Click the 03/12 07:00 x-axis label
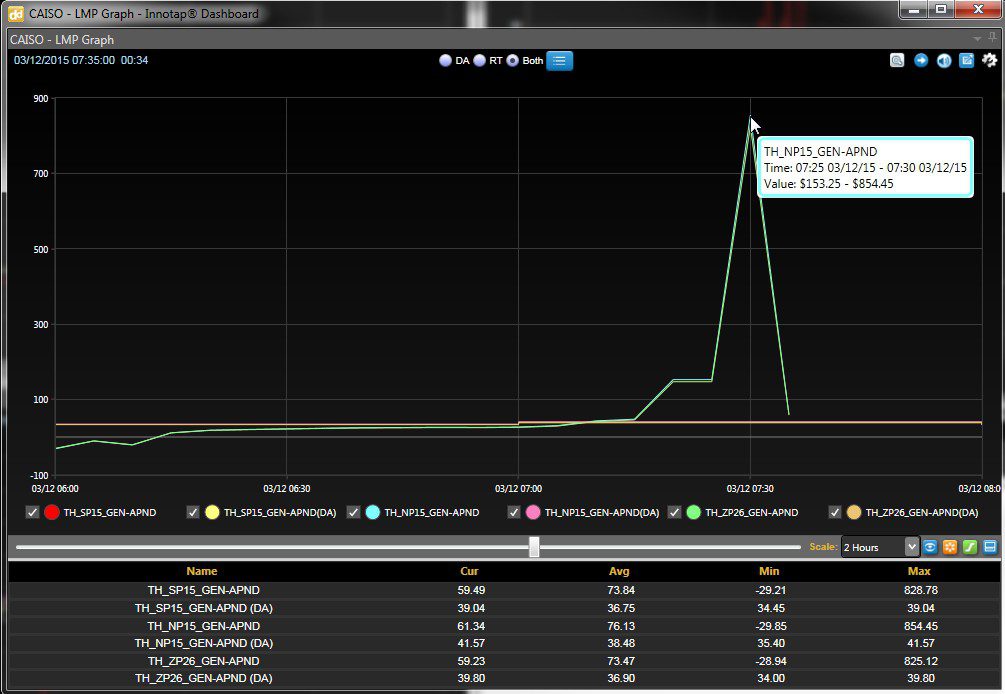The image size is (1005, 694). (518, 489)
